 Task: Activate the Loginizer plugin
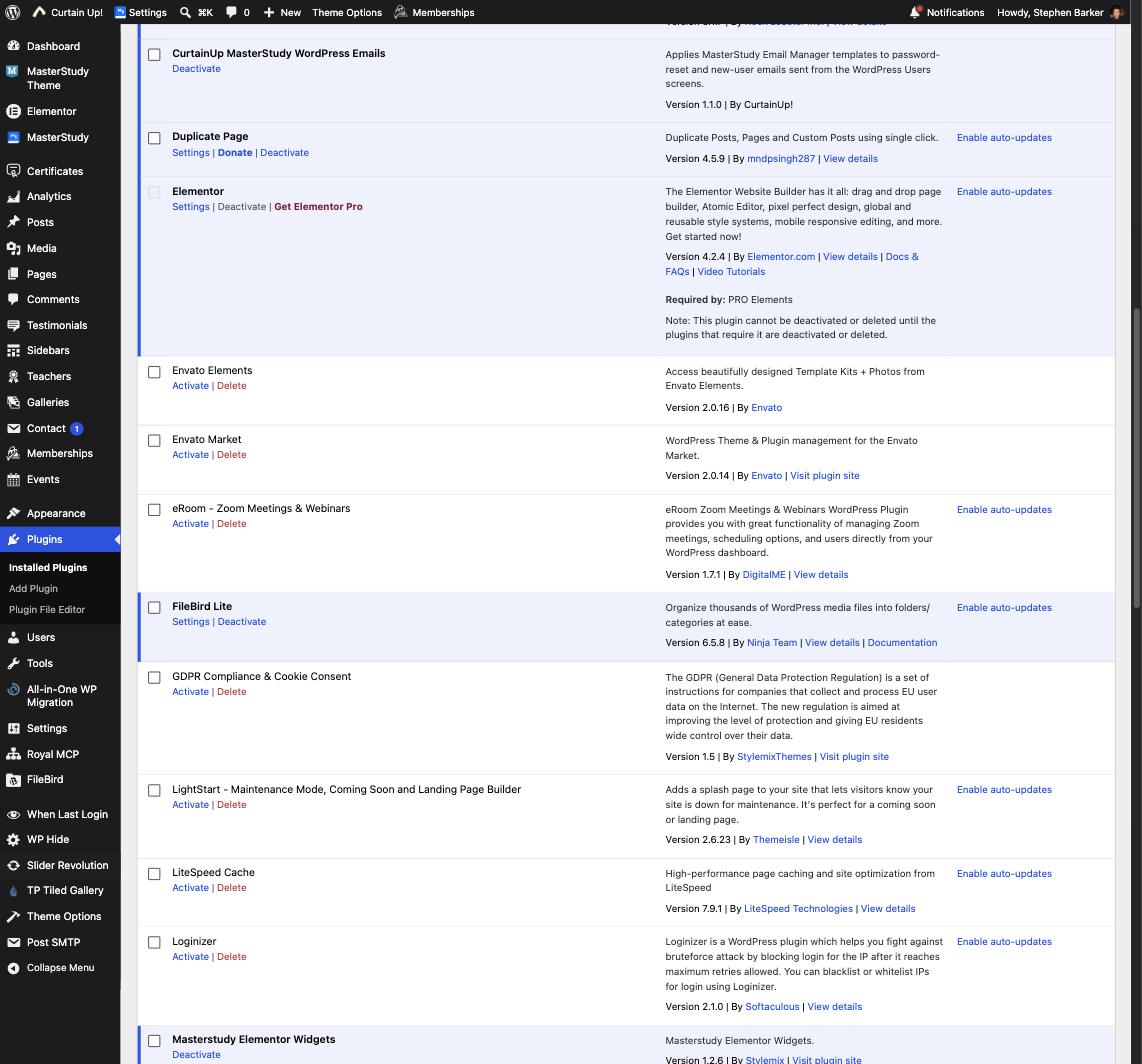click(190, 957)
